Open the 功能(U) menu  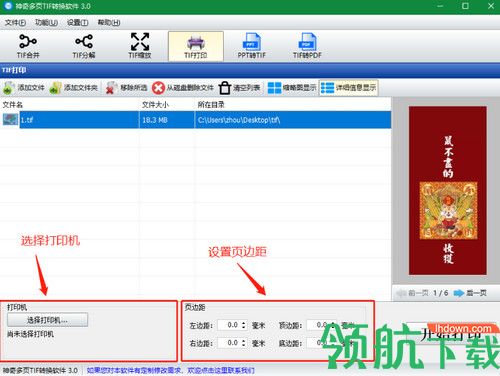(46, 23)
